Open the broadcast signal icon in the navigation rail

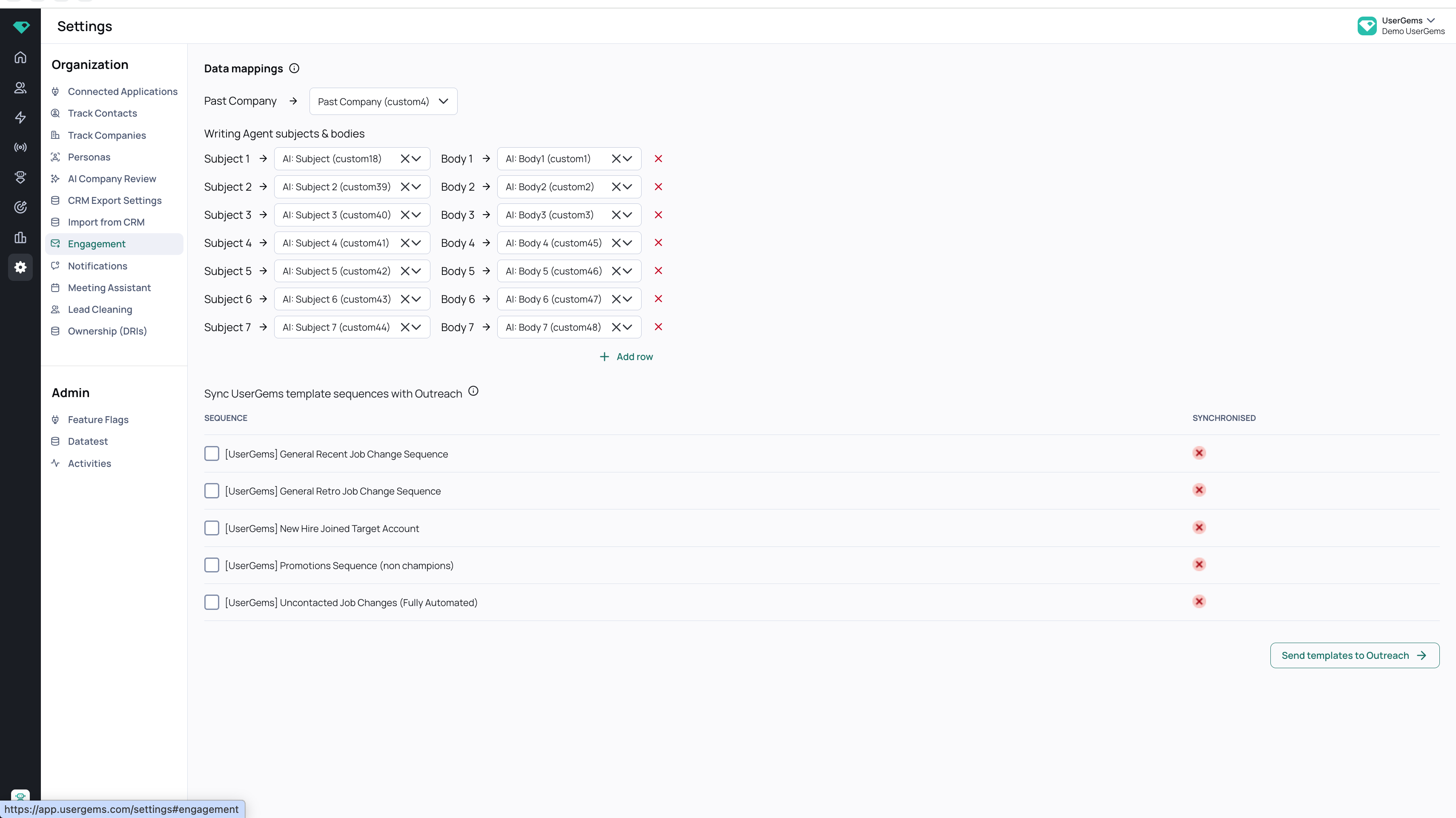[20, 147]
